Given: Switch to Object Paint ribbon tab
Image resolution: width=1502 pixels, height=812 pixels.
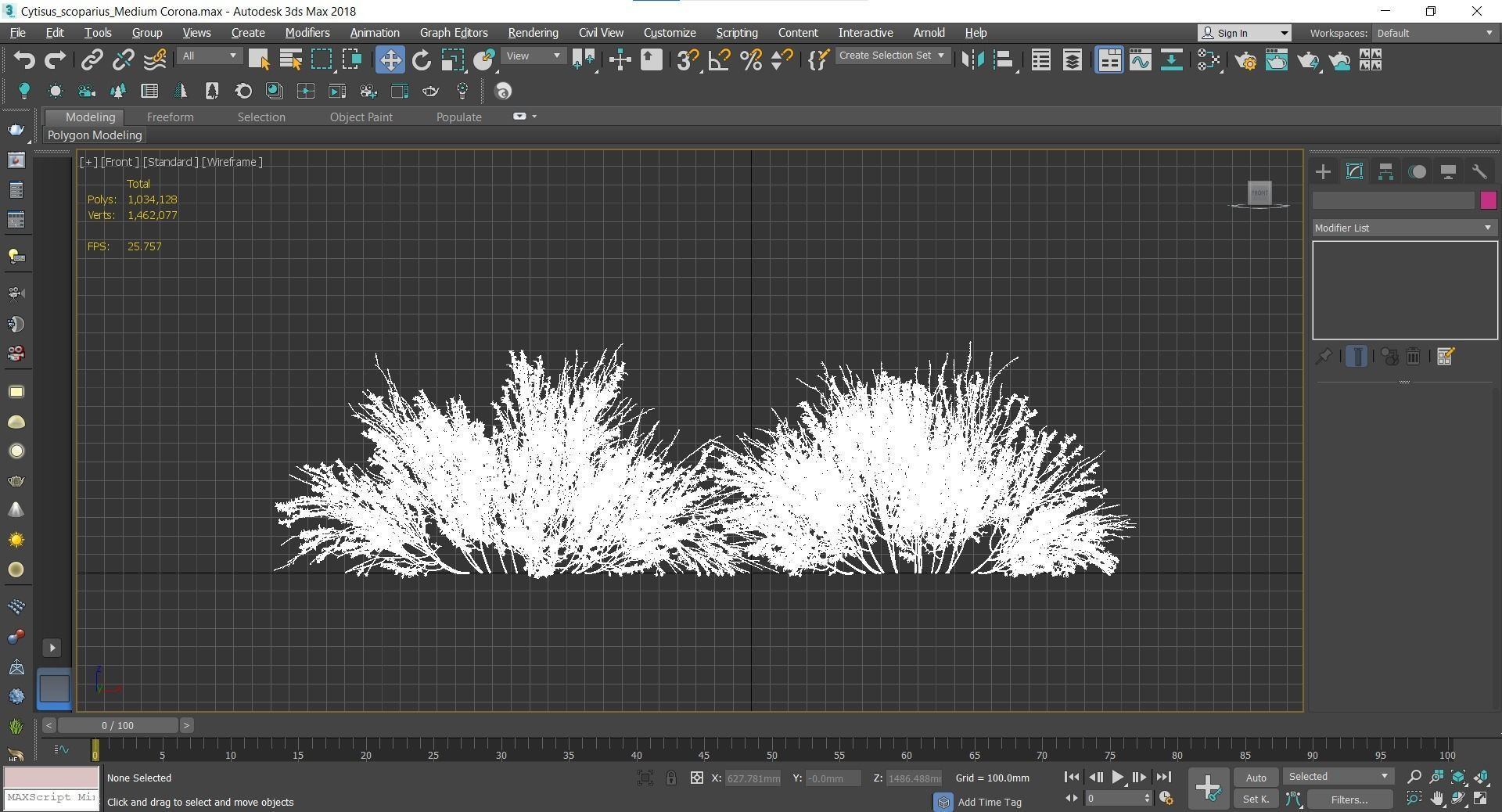Looking at the screenshot, I should point(361,117).
